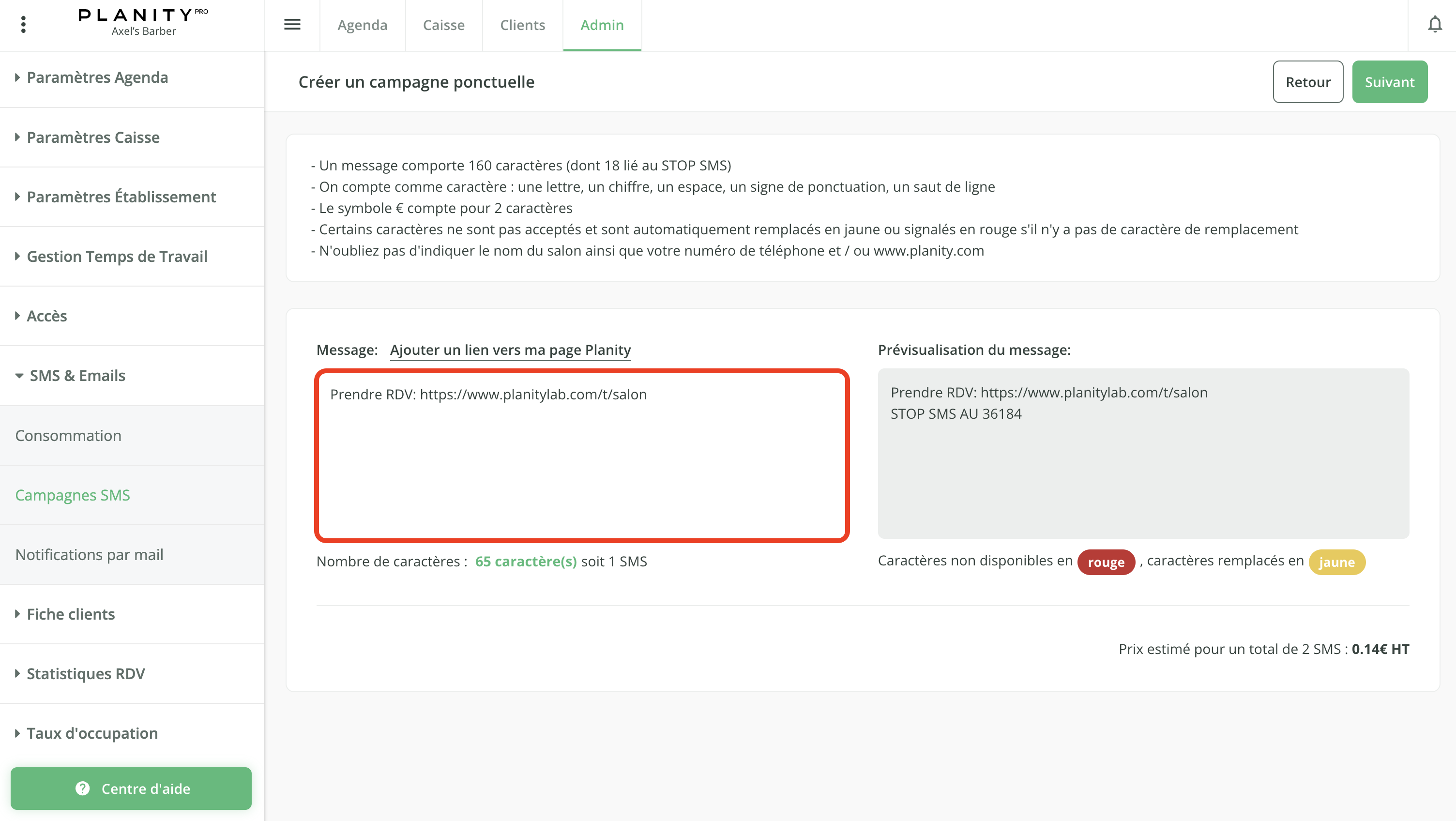Open Notifications par mail

(x=89, y=555)
